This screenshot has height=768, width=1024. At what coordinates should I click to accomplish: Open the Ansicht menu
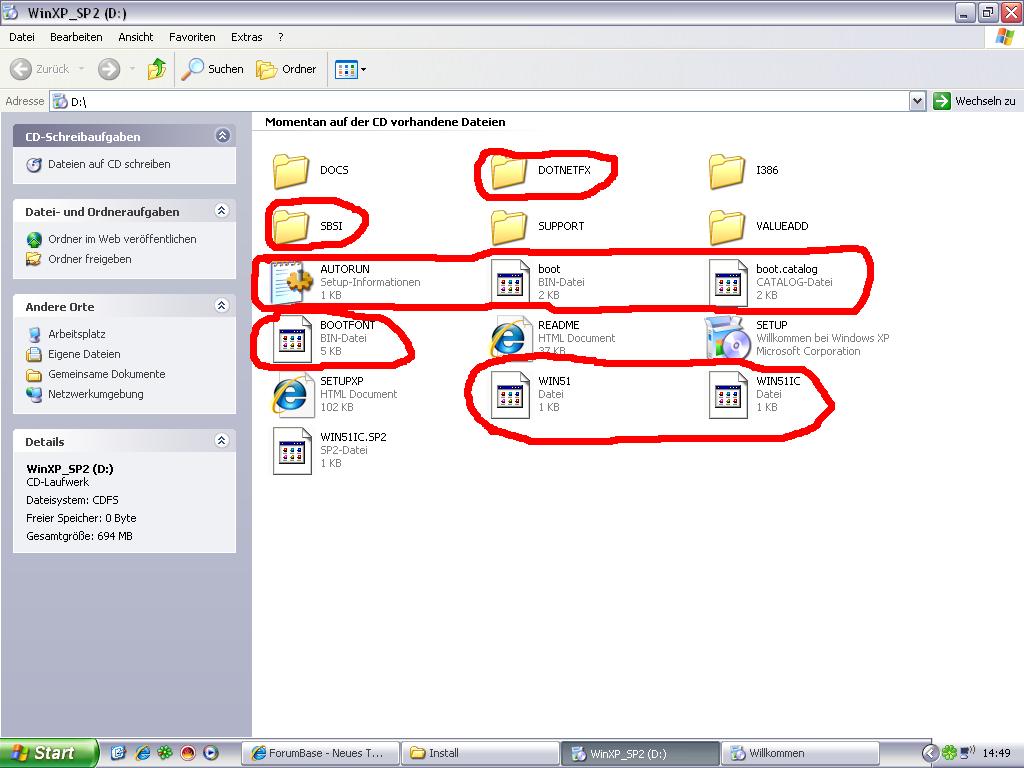(136, 37)
